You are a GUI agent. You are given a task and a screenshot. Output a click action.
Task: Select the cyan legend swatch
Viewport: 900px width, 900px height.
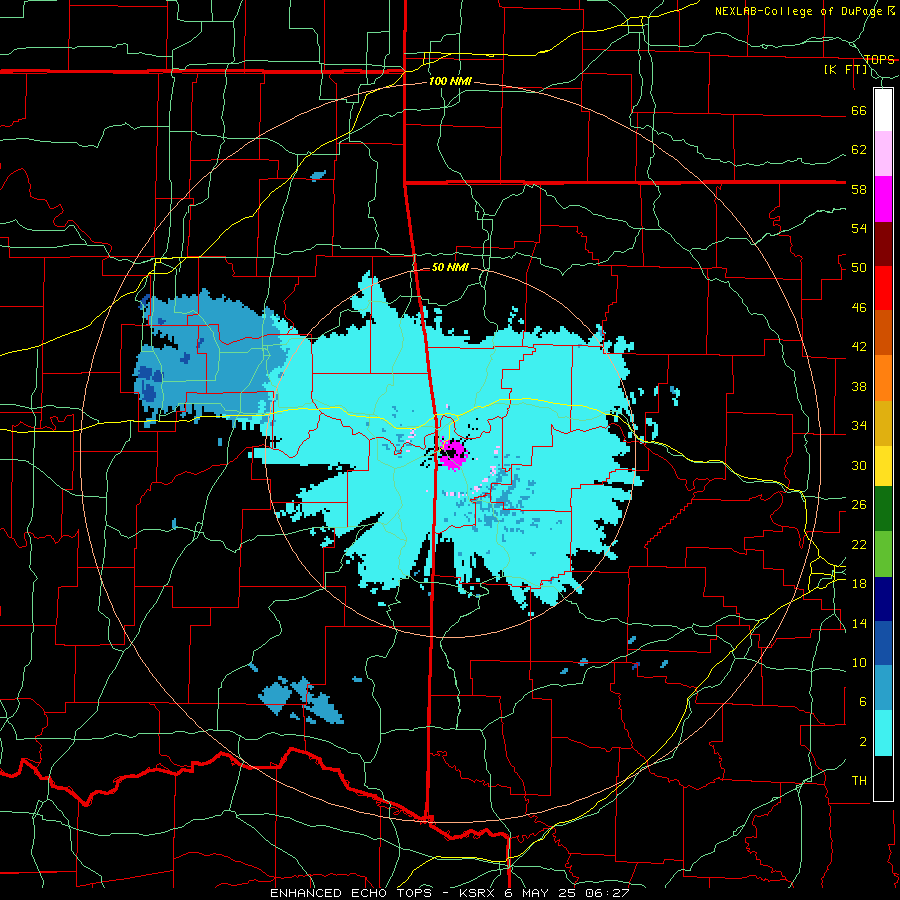click(883, 732)
